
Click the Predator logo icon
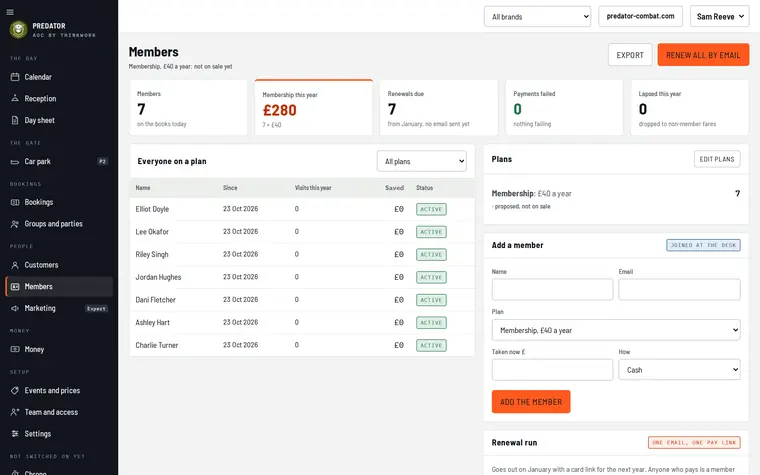pos(18,30)
